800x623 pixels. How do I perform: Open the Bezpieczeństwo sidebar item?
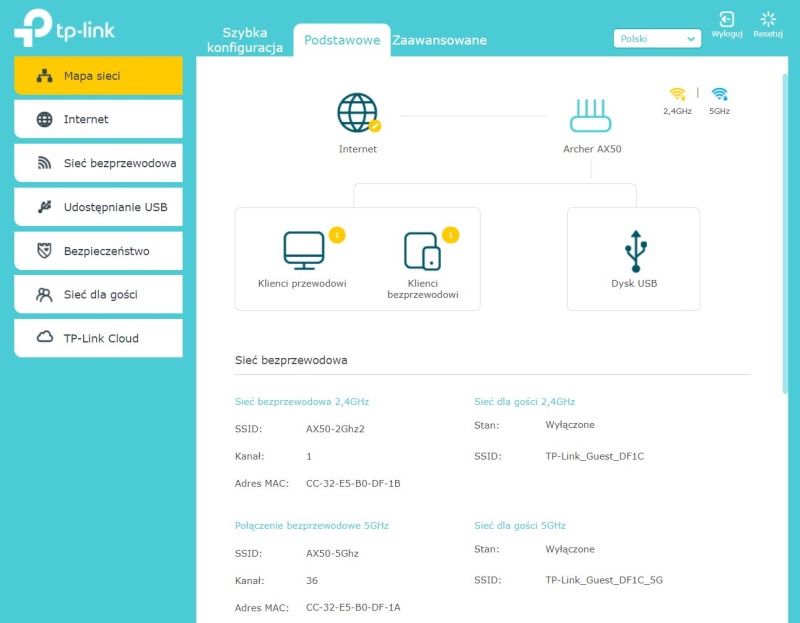point(98,251)
